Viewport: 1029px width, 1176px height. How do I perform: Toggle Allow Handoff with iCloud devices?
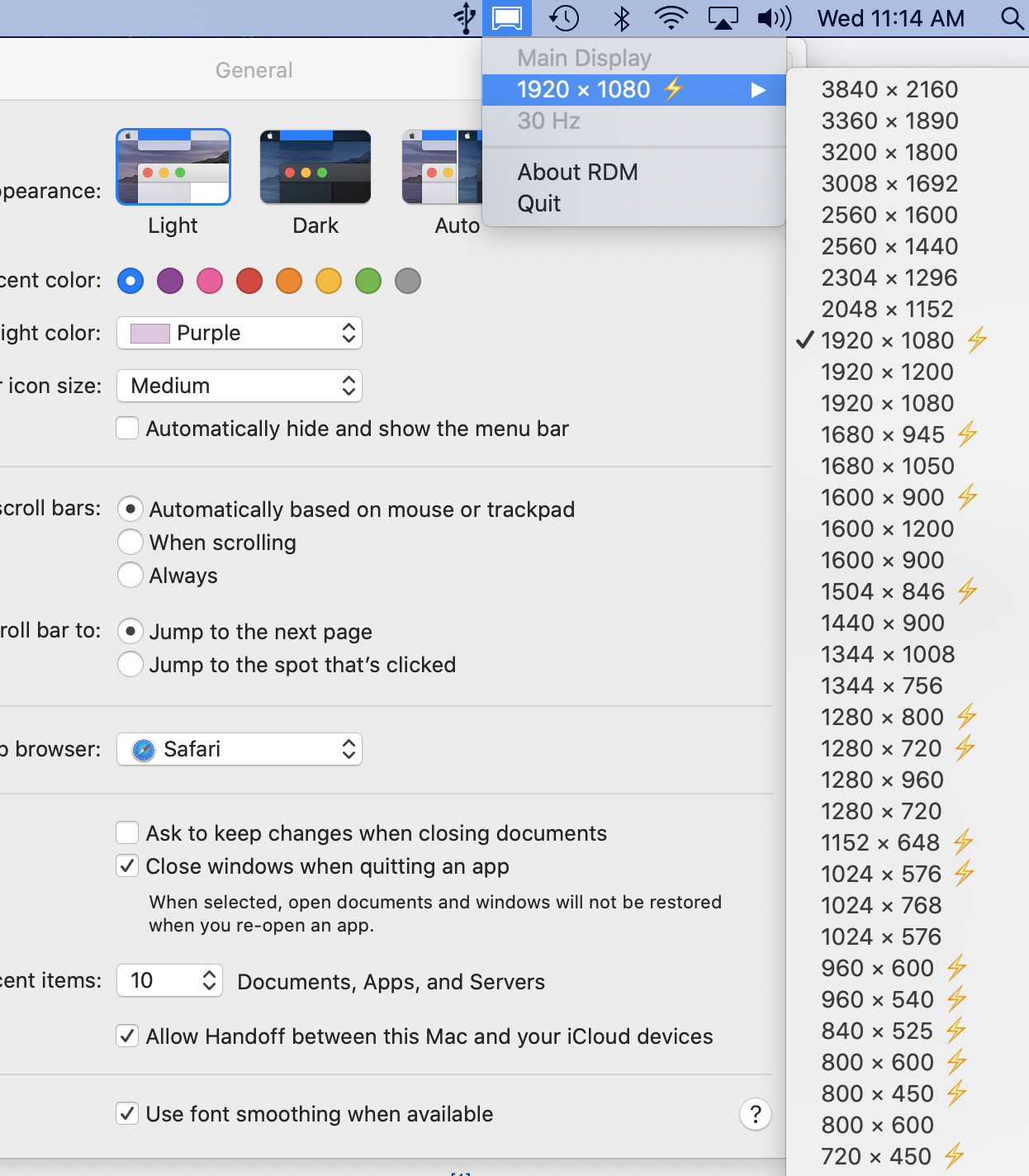pyautogui.click(x=127, y=1036)
